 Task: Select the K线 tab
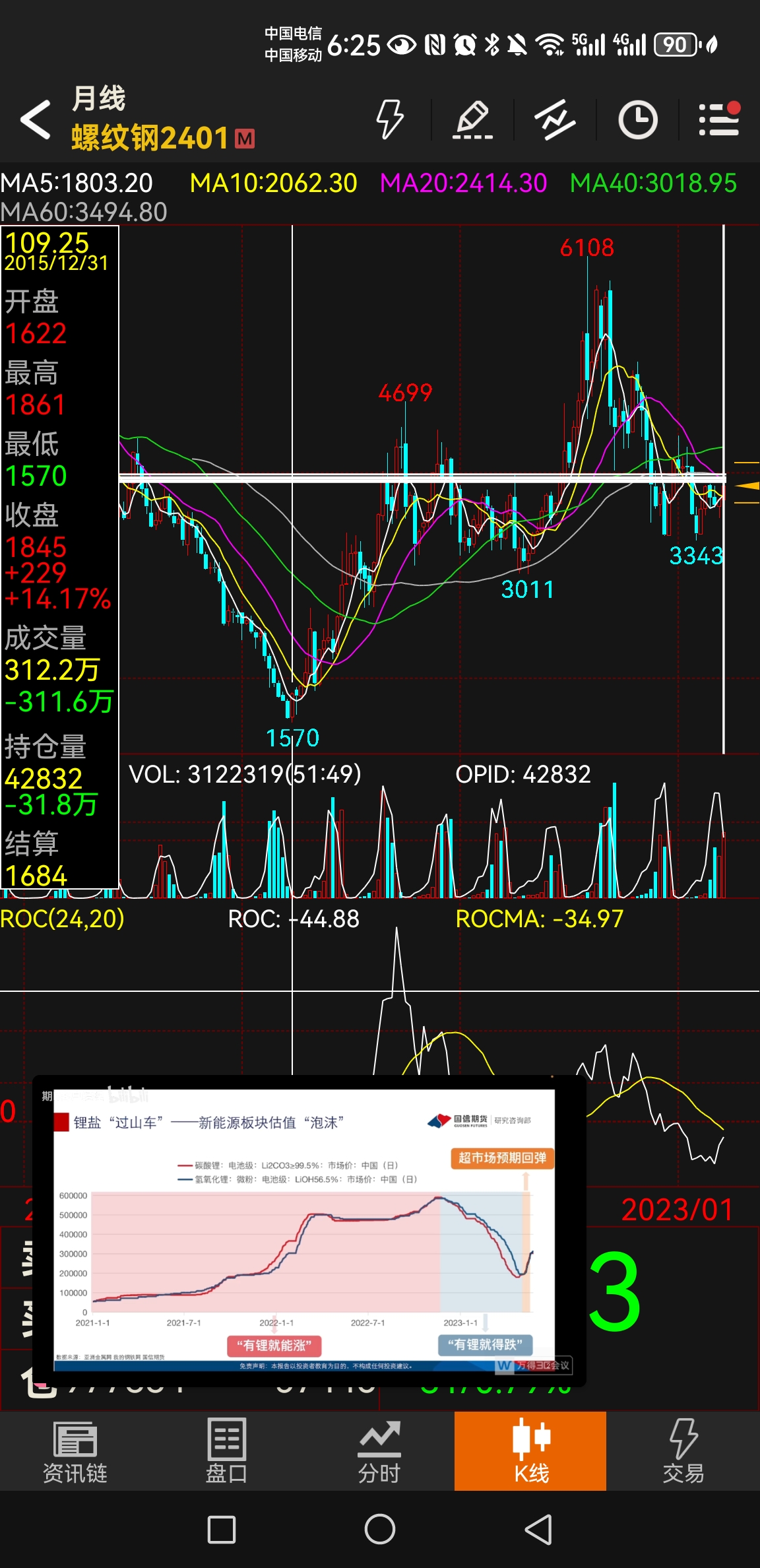pos(530,1451)
